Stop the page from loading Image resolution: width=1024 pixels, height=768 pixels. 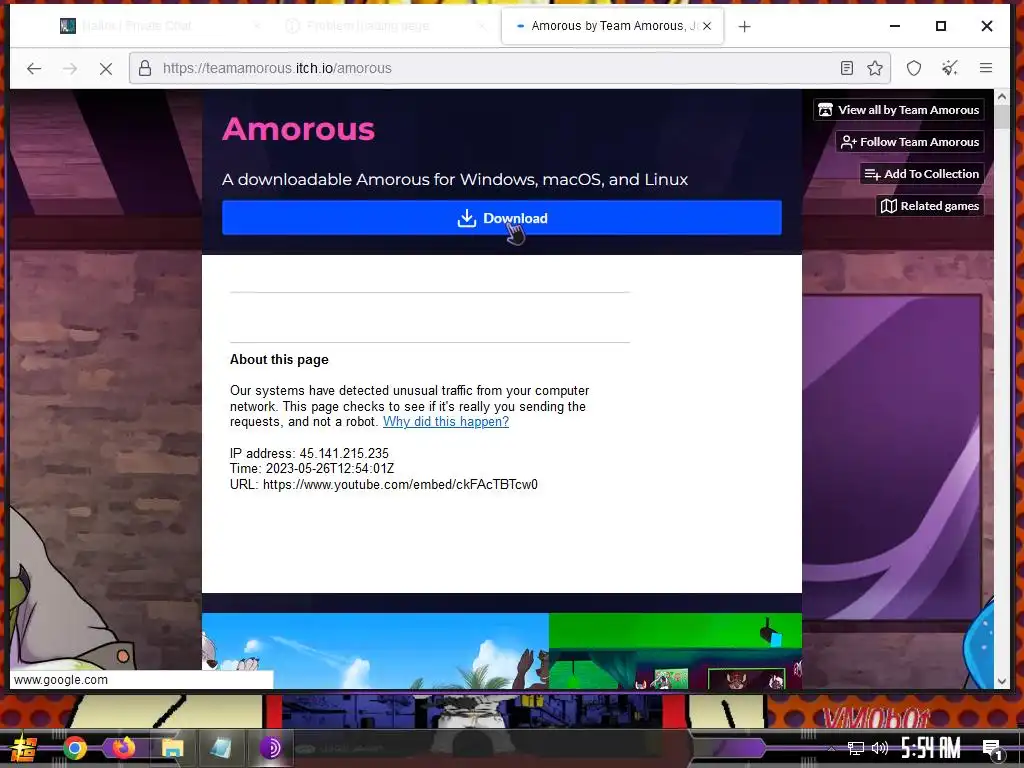coord(106,68)
